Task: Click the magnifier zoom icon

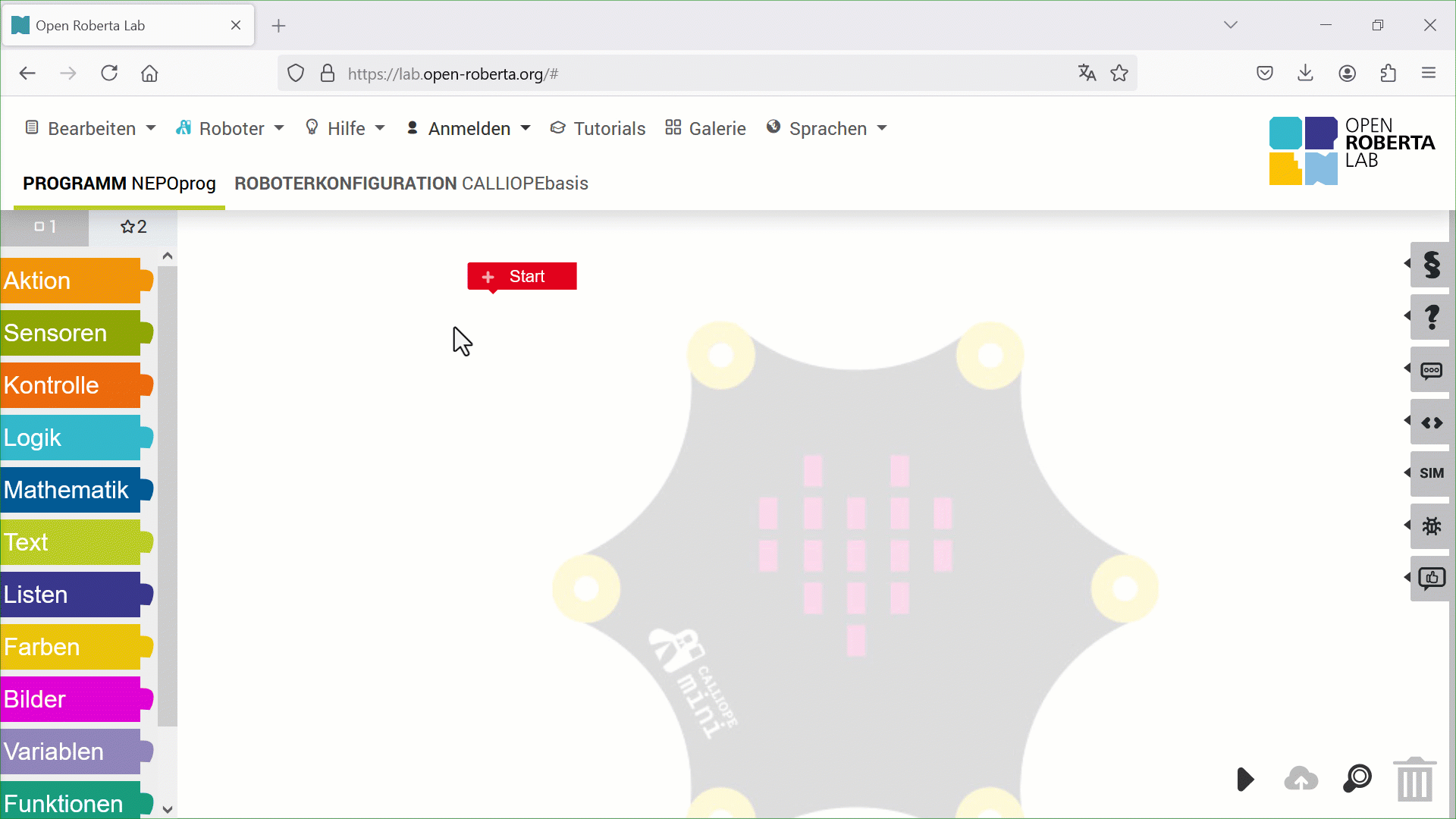Action: click(1357, 779)
